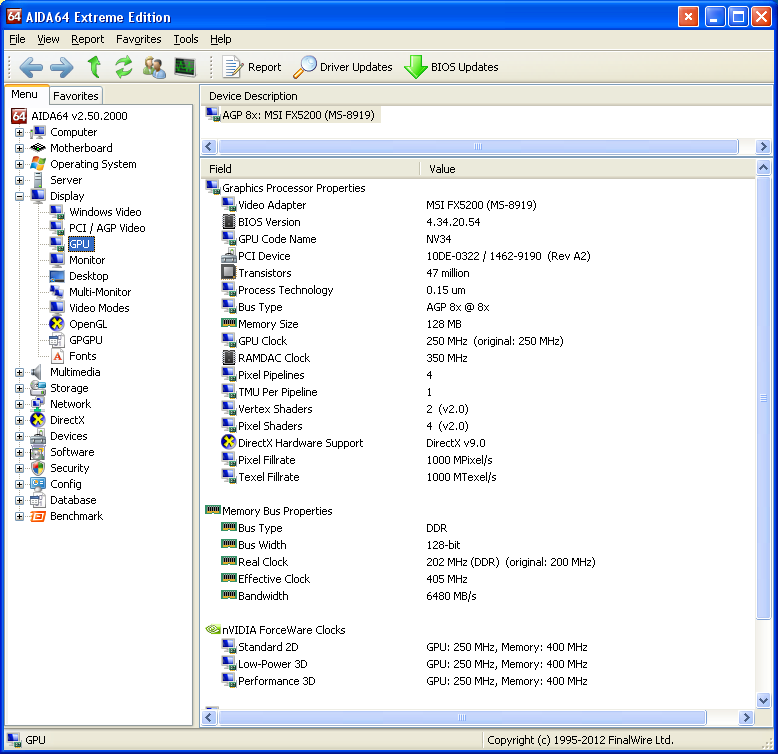Select PCI / AGP Video item
The width and height of the screenshot is (778, 754).
tap(107, 228)
